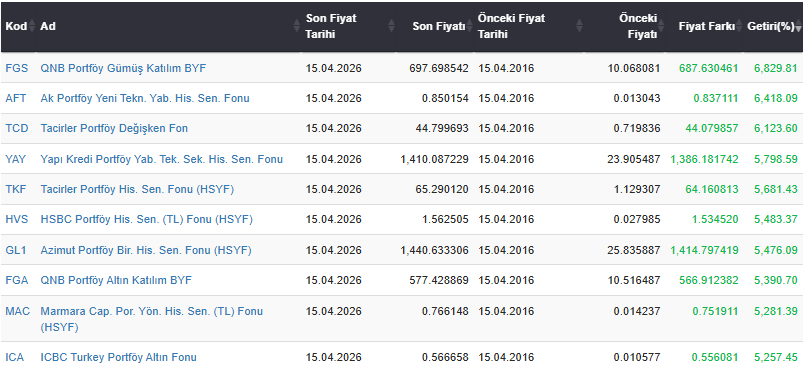The width and height of the screenshot is (803, 371).
Task: Open QNB Portföy Gümüş Katılım BYF
Action: click(x=123, y=68)
